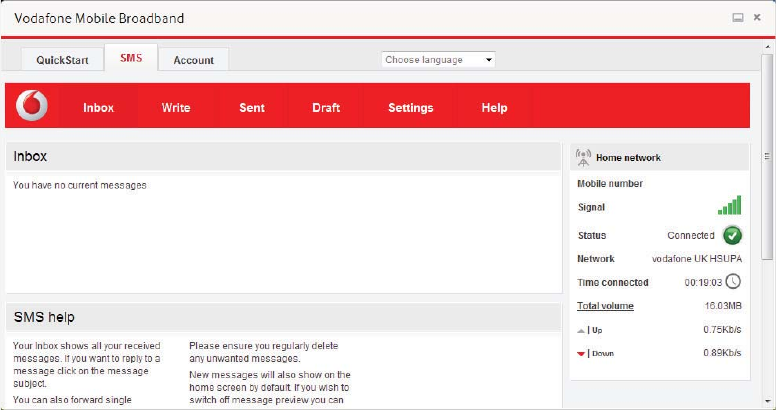Image resolution: width=776 pixels, height=410 pixels.
Task: Select the SMS tab
Action: 131,58
